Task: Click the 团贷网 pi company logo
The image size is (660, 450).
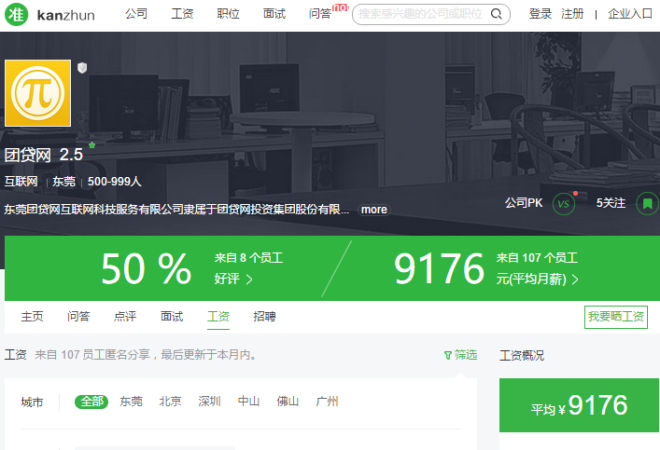Action: coord(38,93)
